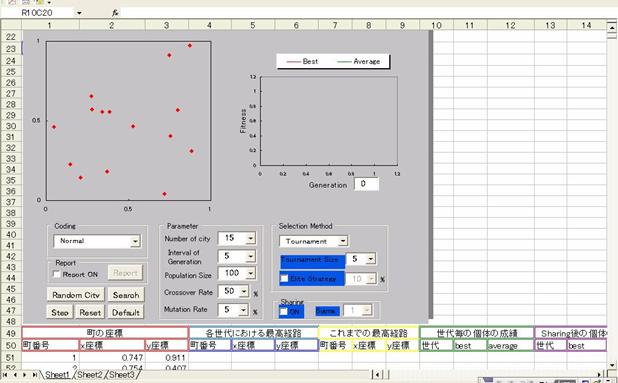Toggle the Report ON checkbox

coord(57,274)
